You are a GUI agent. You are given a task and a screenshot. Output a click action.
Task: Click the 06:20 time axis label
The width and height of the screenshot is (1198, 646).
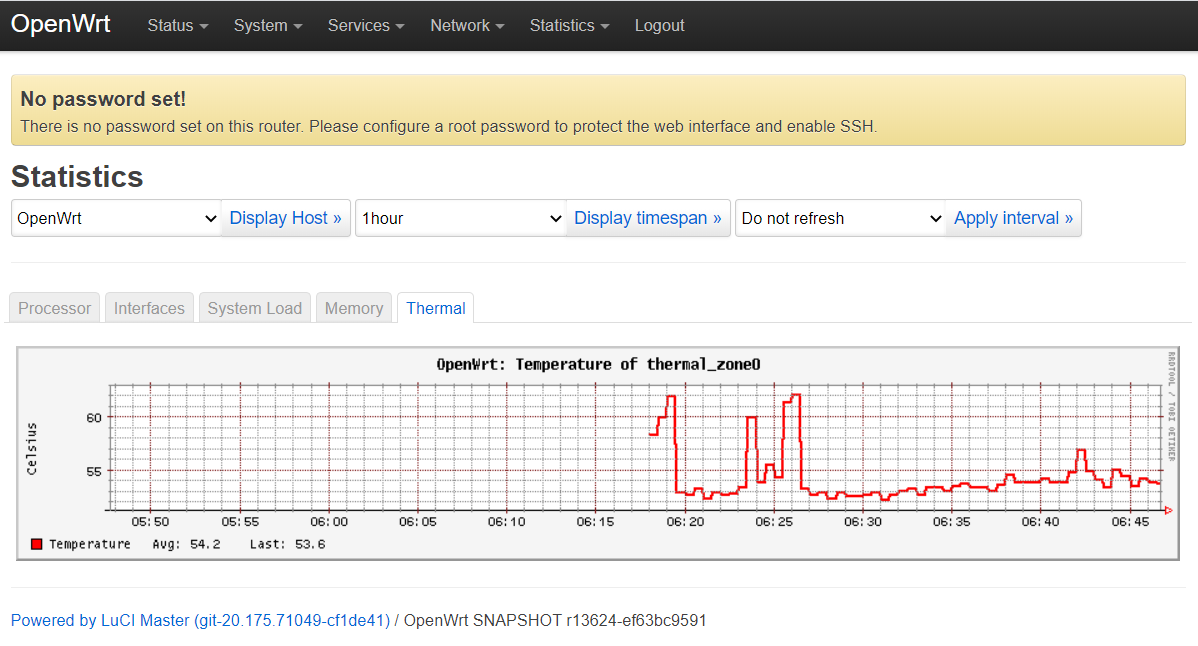click(x=685, y=522)
